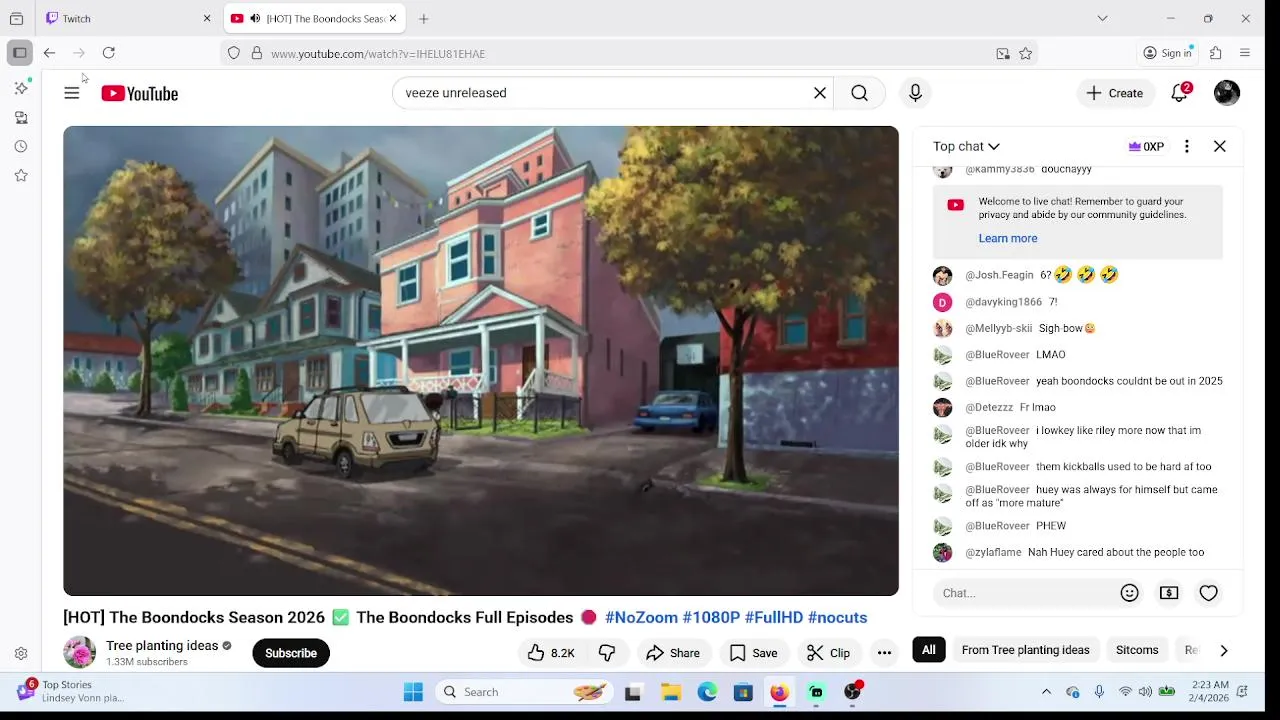Subscribe to Tree planting ideas
This screenshot has width=1280, height=720.
[291, 653]
